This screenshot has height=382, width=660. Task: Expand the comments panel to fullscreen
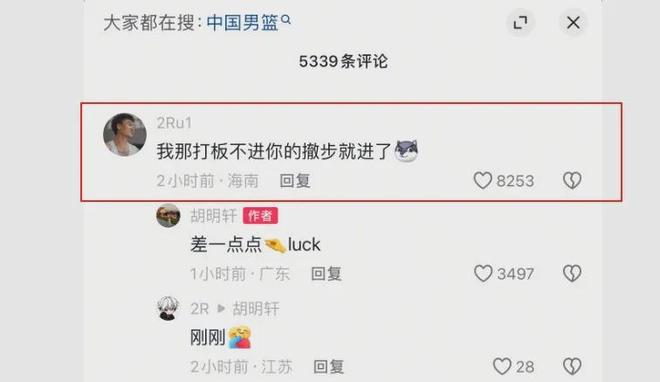(x=521, y=22)
